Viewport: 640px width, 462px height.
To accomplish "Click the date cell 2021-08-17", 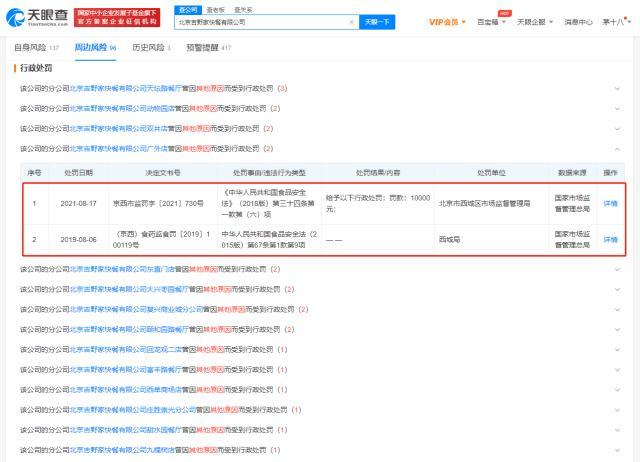I will coord(78,203).
